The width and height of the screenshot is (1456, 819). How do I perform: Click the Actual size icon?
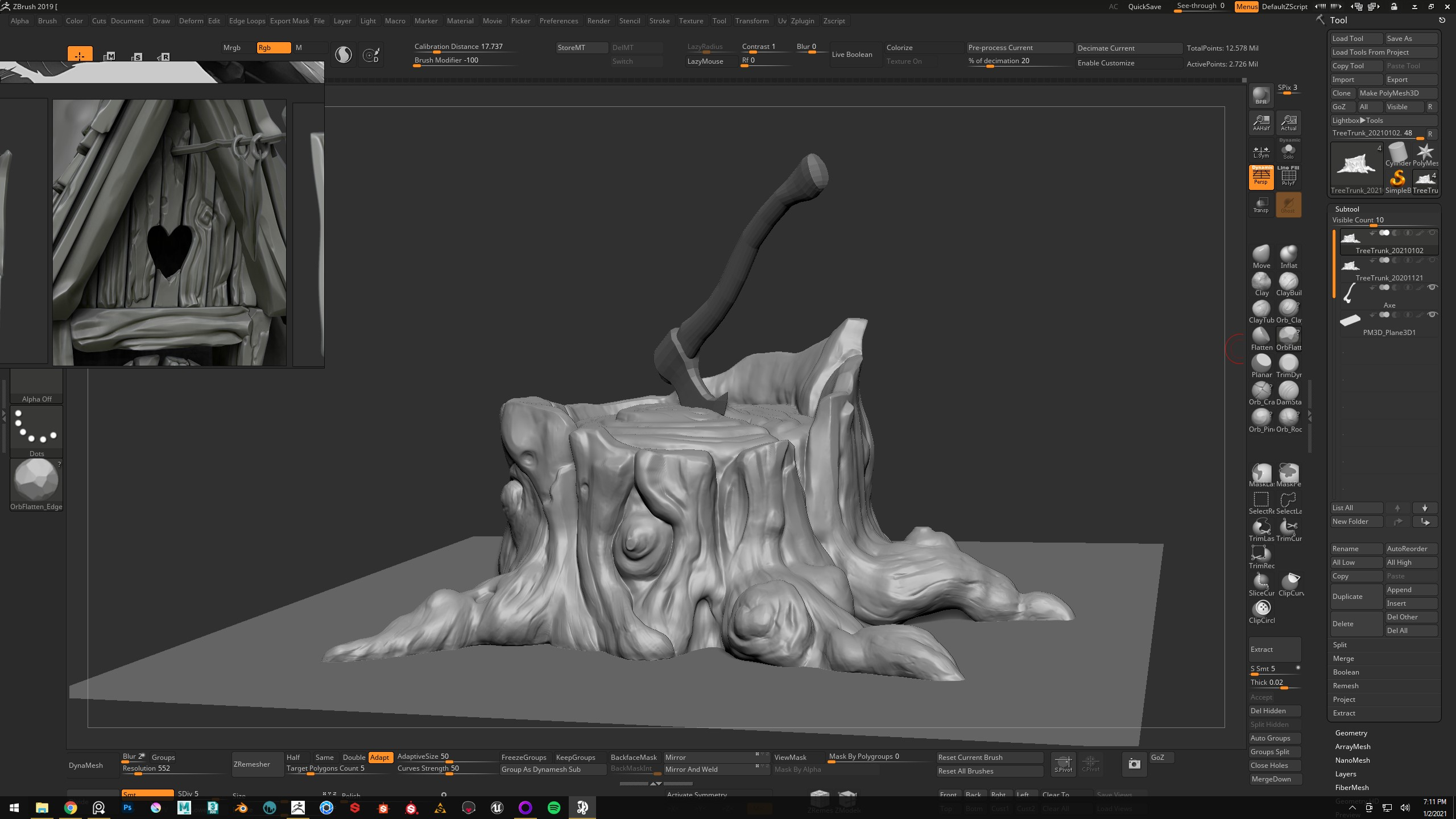click(1288, 123)
